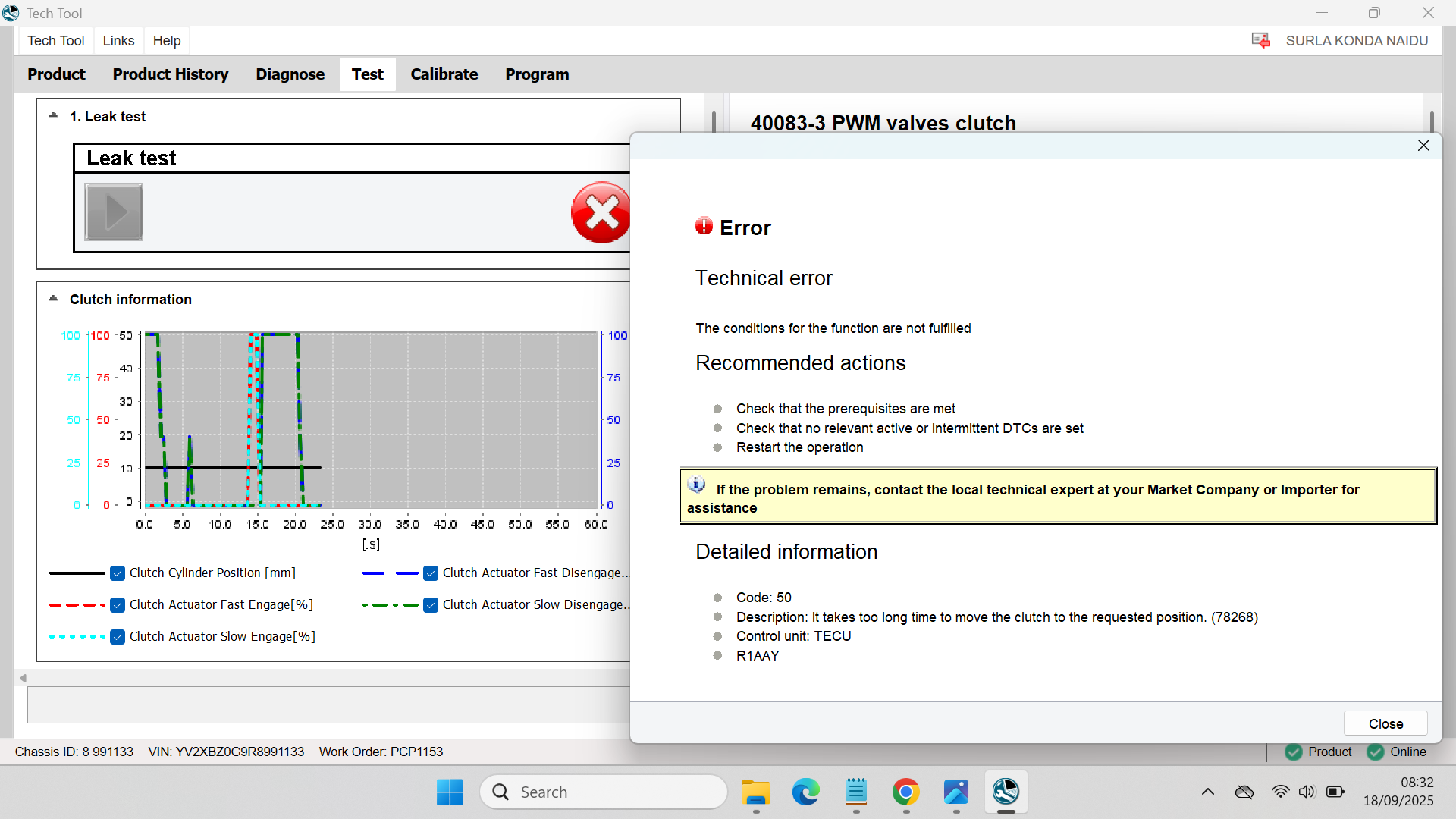This screenshot has width=1456, height=819.
Task: Toggle Clutch Actuator Fast Disengage checkbox
Action: click(x=431, y=573)
